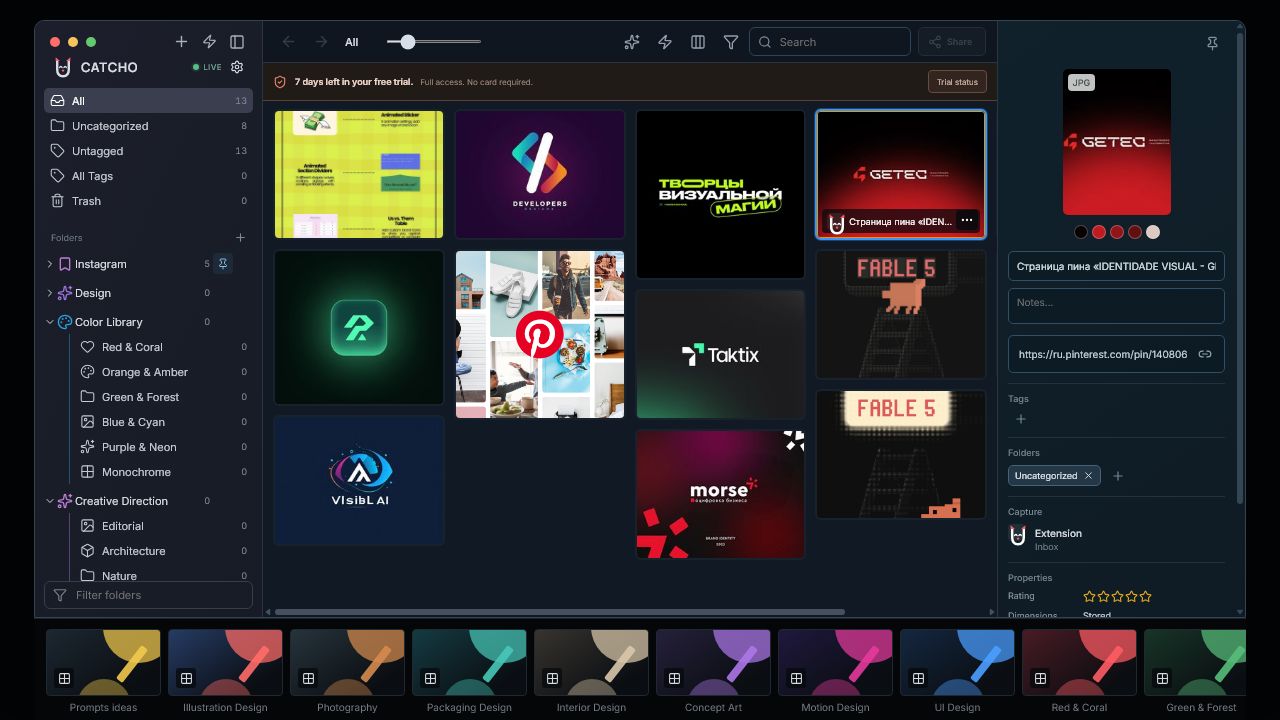
Task: Expand the Instagram folder
Action: [50, 264]
